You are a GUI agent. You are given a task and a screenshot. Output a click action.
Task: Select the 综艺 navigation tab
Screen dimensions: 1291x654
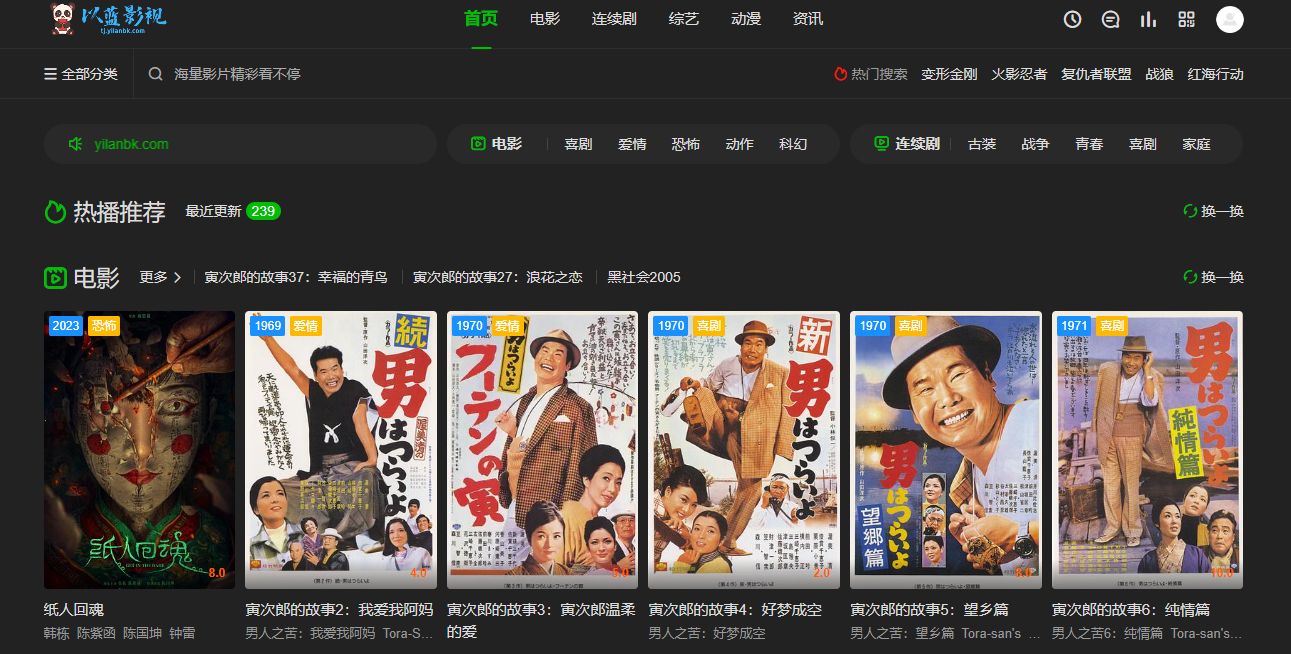pos(684,19)
